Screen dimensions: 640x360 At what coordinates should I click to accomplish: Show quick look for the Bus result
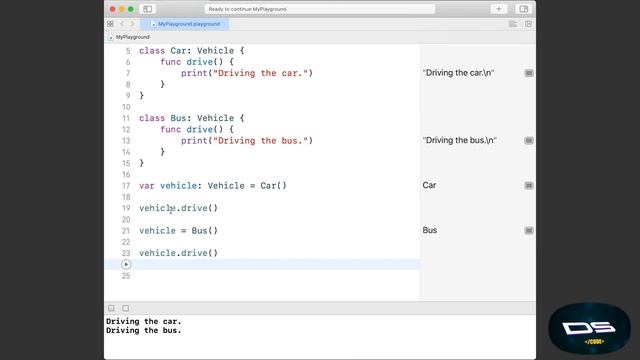tap(529, 231)
